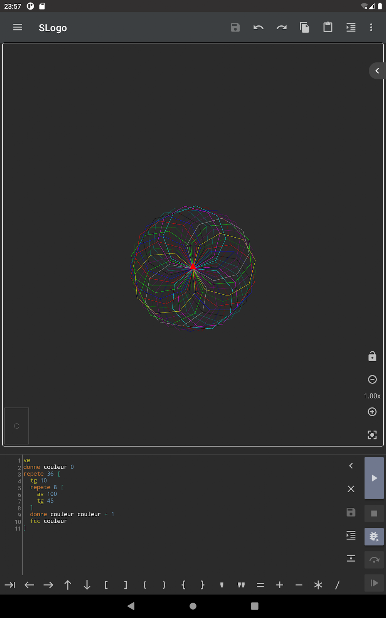Undo the last edit
Image resolution: width=386 pixels, height=618 pixels.
[259, 27]
